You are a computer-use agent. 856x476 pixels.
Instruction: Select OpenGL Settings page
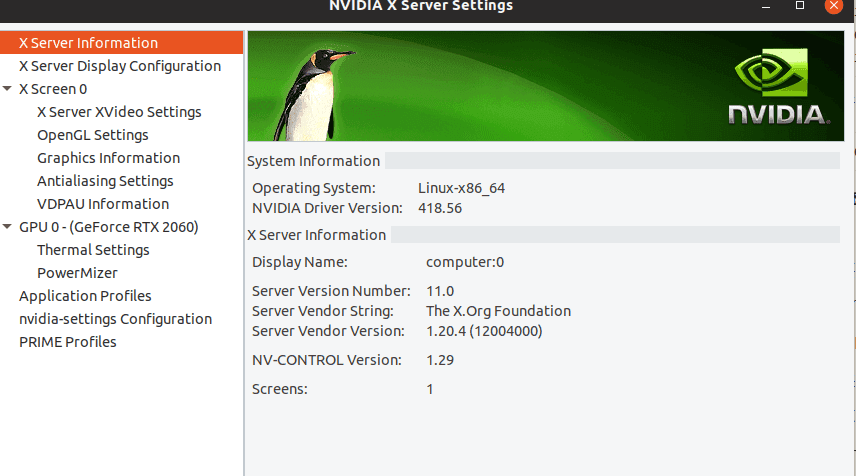point(92,135)
